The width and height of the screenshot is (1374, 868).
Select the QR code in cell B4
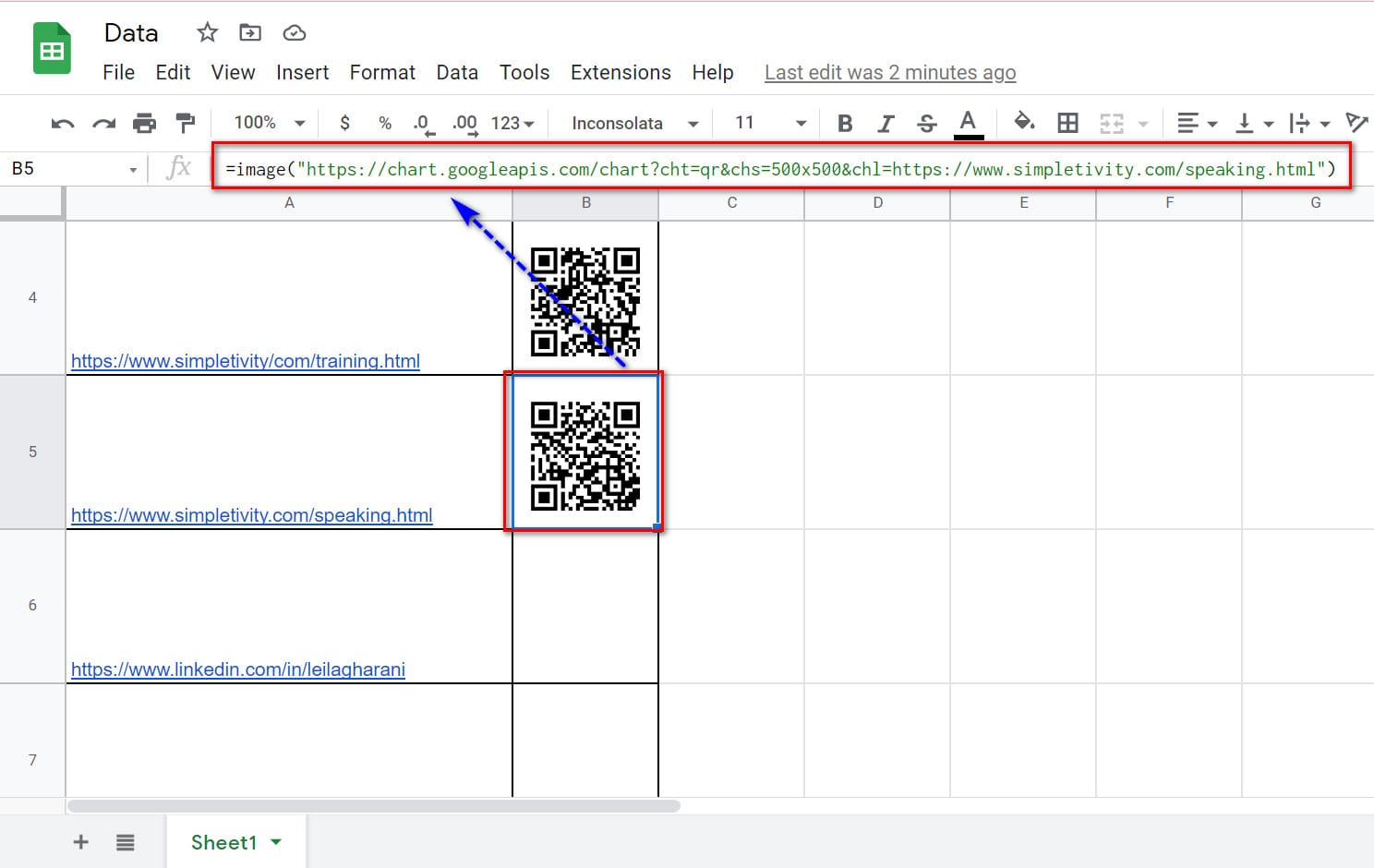click(x=585, y=301)
